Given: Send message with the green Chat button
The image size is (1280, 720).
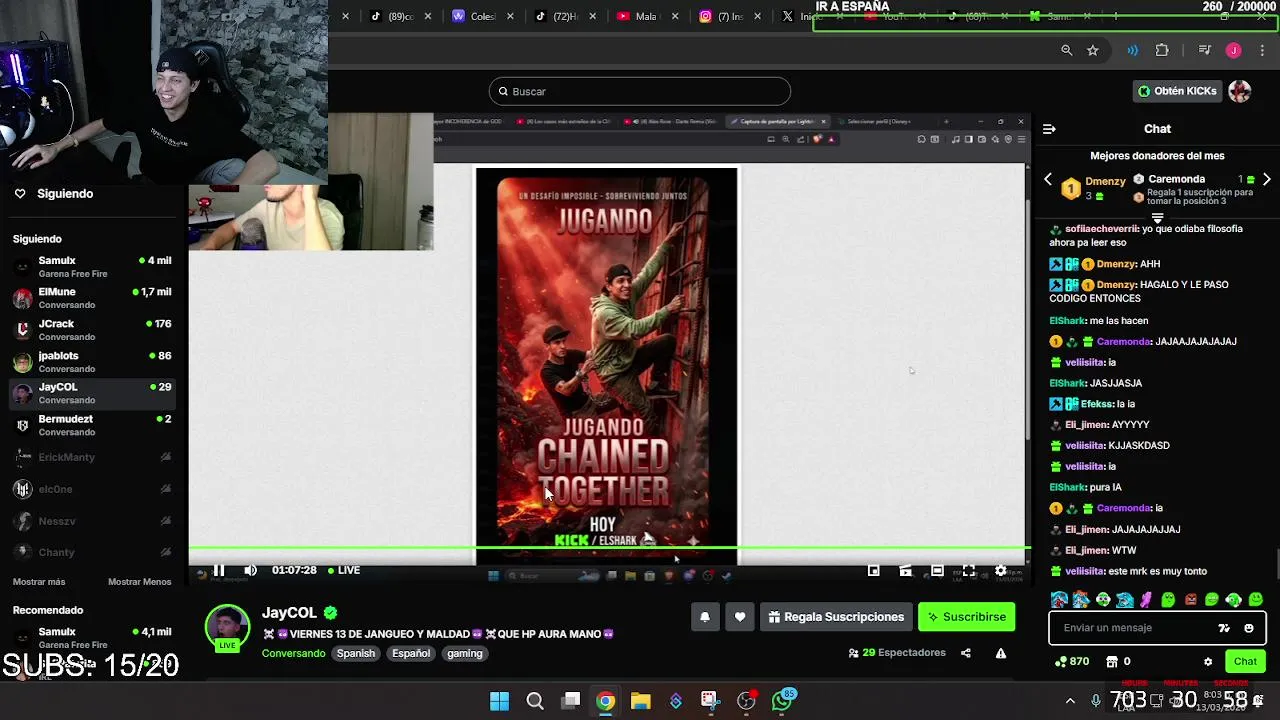Looking at the screenshot, I should tap(1245, 661).
